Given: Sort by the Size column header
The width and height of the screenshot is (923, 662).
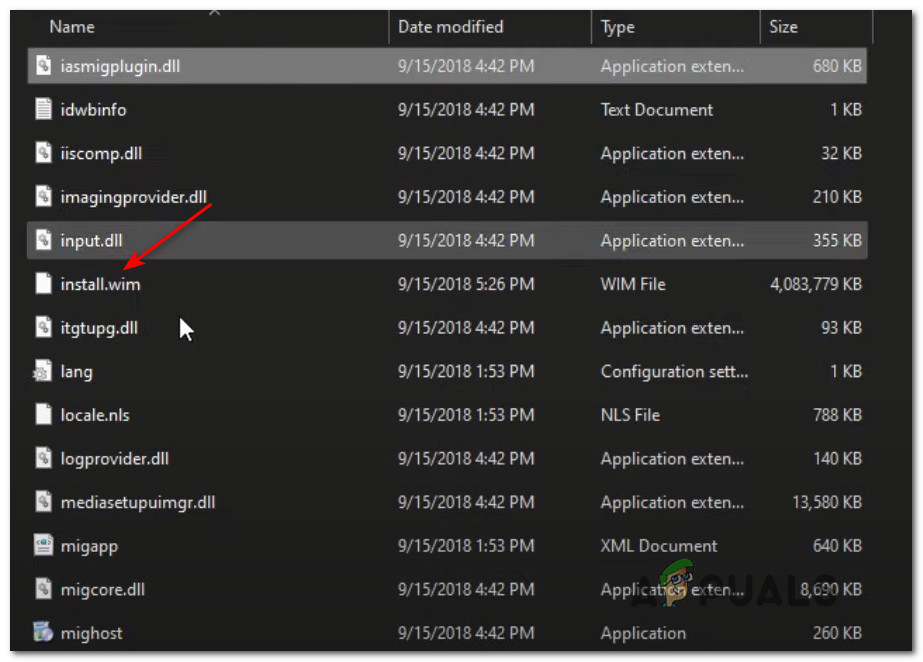Looking at the screenshot, I should (x=783, y=26).
